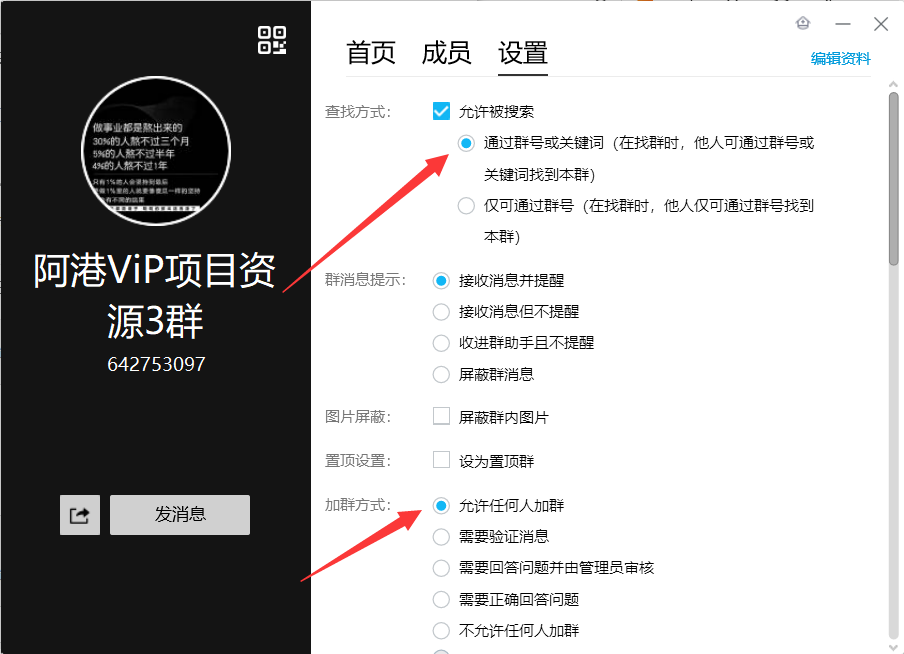Click the share/forward icon next to 发消息
The image size is (904, 654).
(x=79, y=514)
